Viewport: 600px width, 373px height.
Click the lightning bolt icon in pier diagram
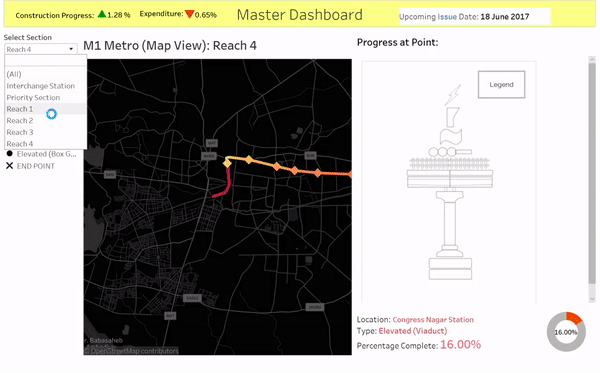(x=453, y=94)
